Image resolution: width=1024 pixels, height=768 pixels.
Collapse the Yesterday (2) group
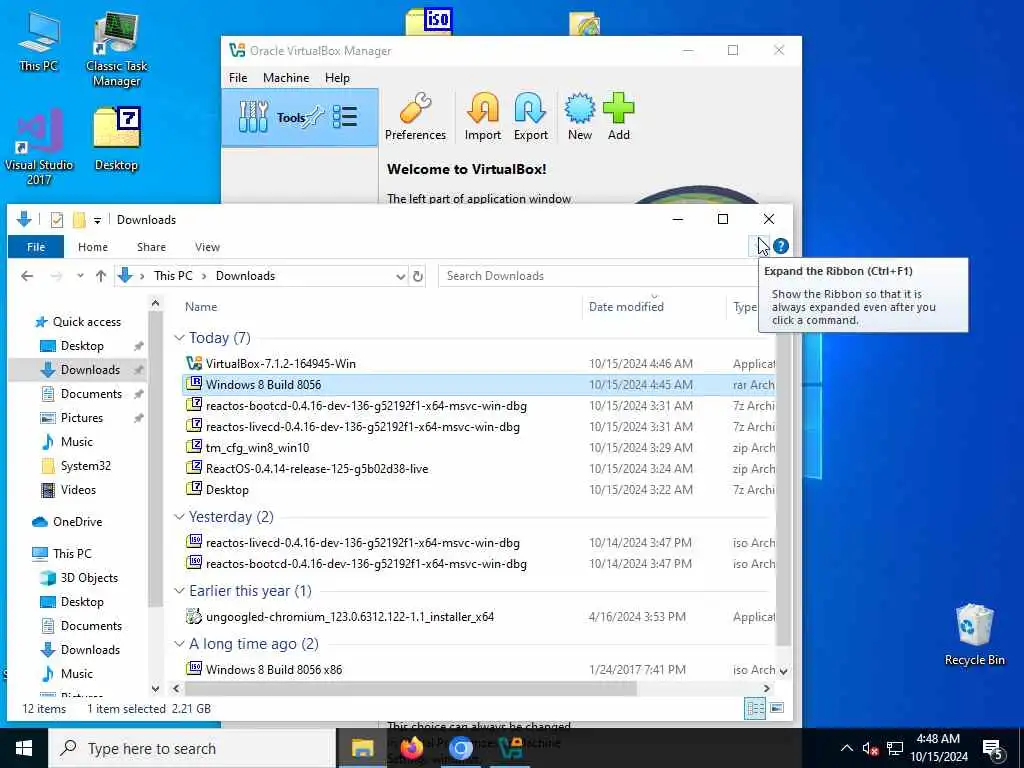click(179, 517)
